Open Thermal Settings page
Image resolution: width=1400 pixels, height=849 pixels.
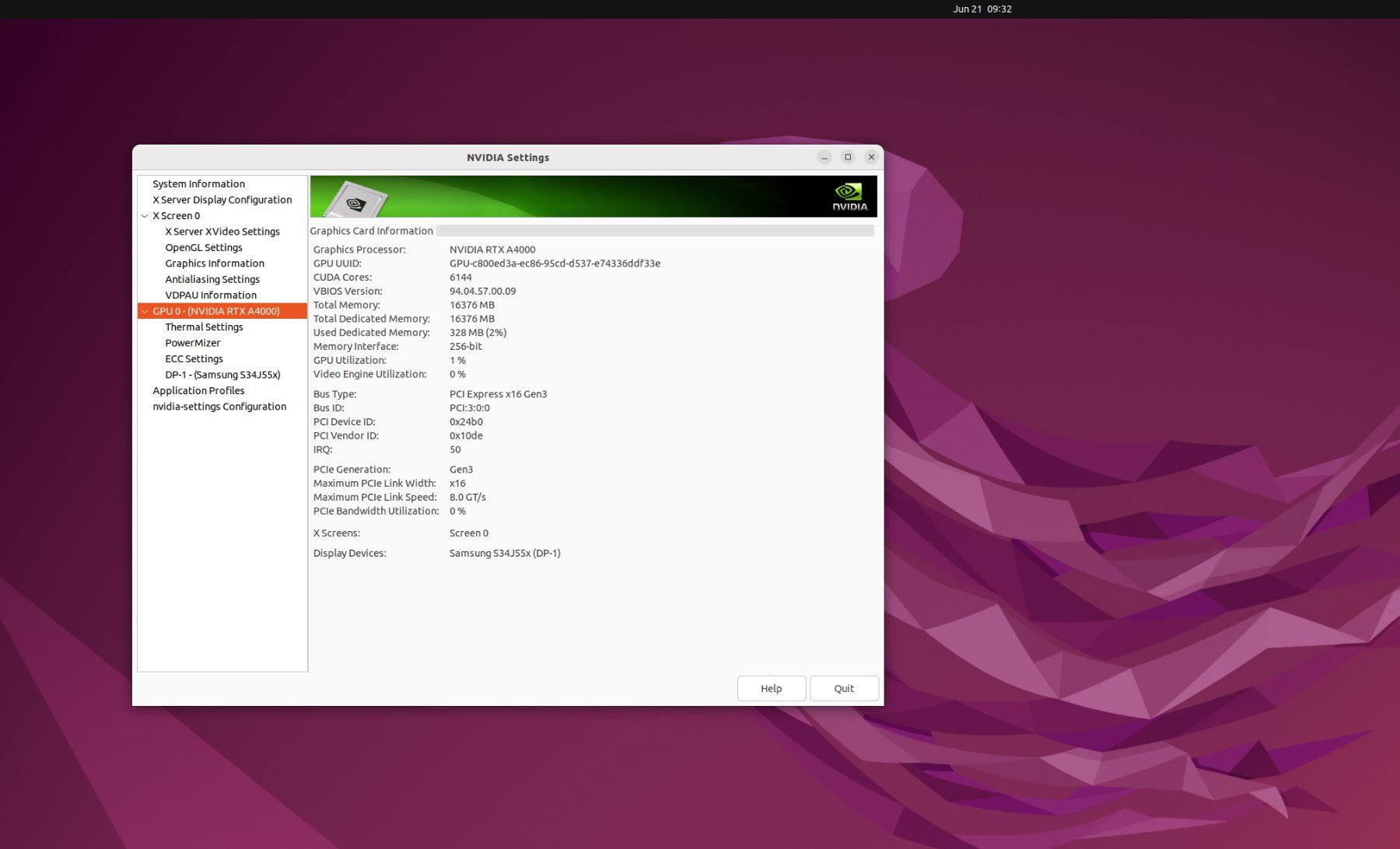tap(204, 327)
